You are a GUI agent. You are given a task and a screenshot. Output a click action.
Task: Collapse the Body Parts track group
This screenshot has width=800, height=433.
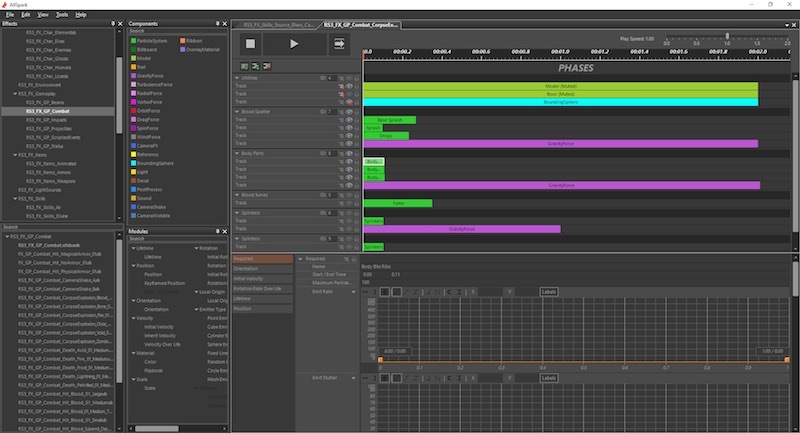(x=237, y=153)
